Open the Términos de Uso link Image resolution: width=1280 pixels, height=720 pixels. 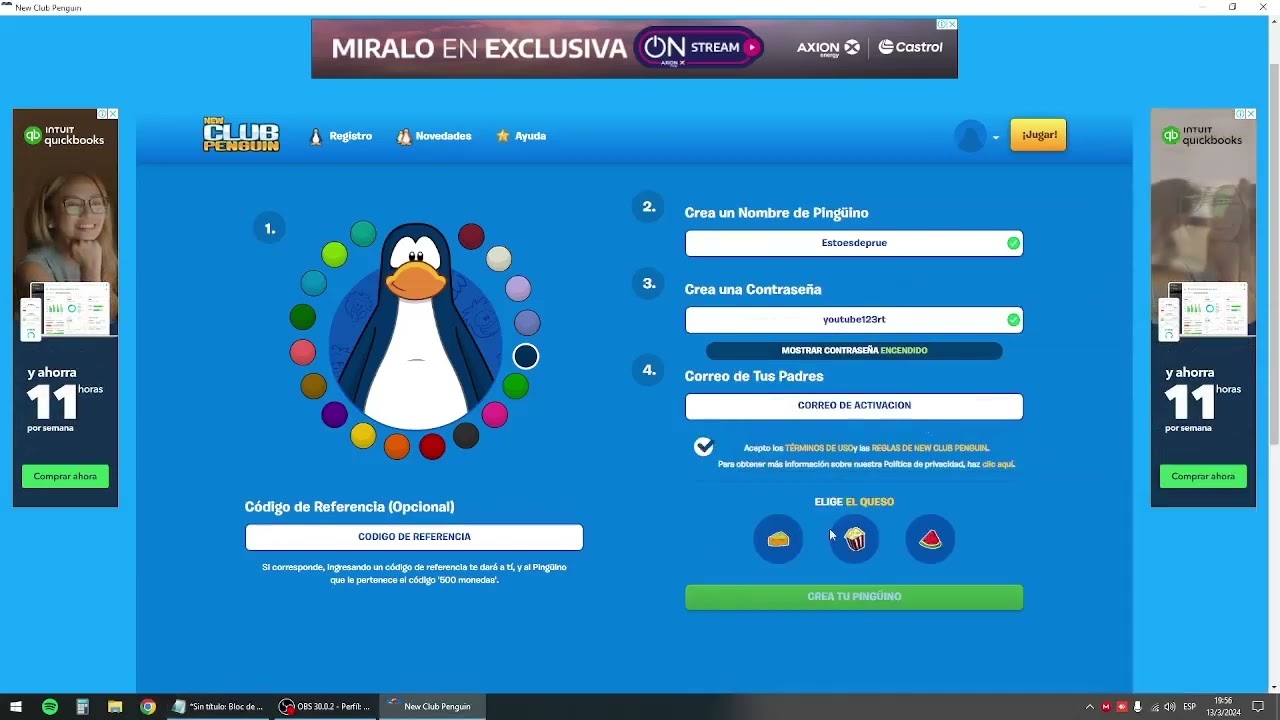(820, 448)
